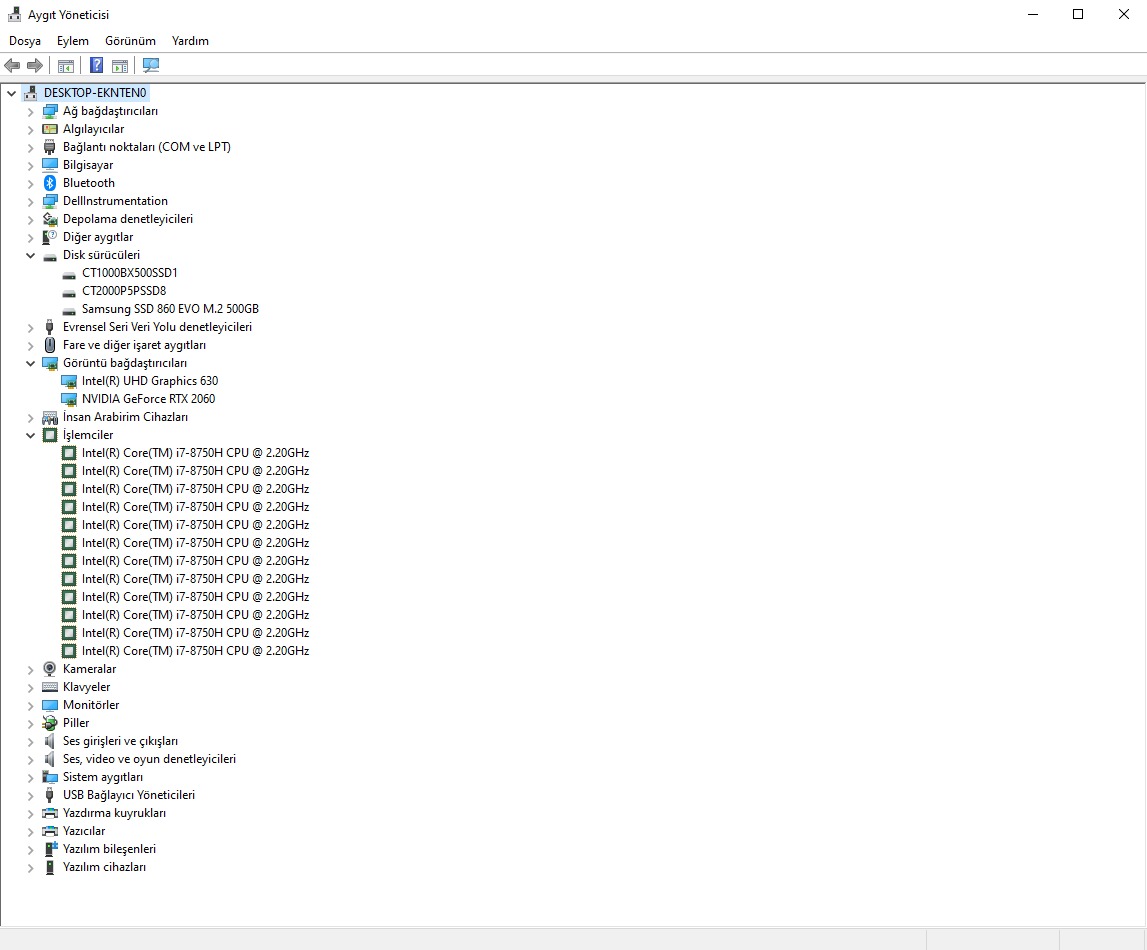Viewport: 1147px width, 950px height.
Task: Open the Yardım menu
Action: pos(190,41)
